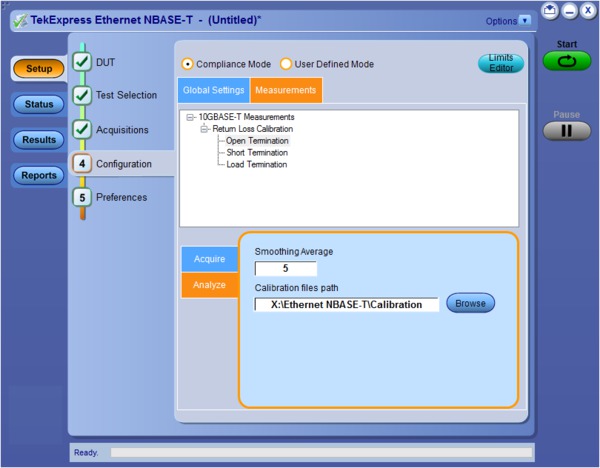
Task: Collapse the Return Loss Calibration node
Action: 204,129
